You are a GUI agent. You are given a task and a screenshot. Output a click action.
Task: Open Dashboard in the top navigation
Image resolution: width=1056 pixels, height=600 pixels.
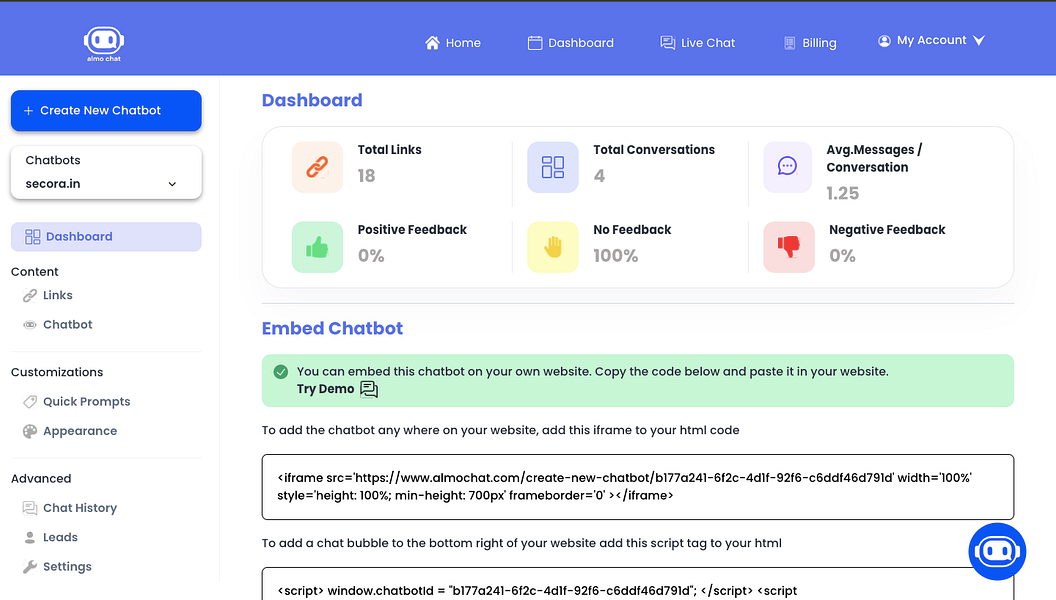(x=570, y=42)
